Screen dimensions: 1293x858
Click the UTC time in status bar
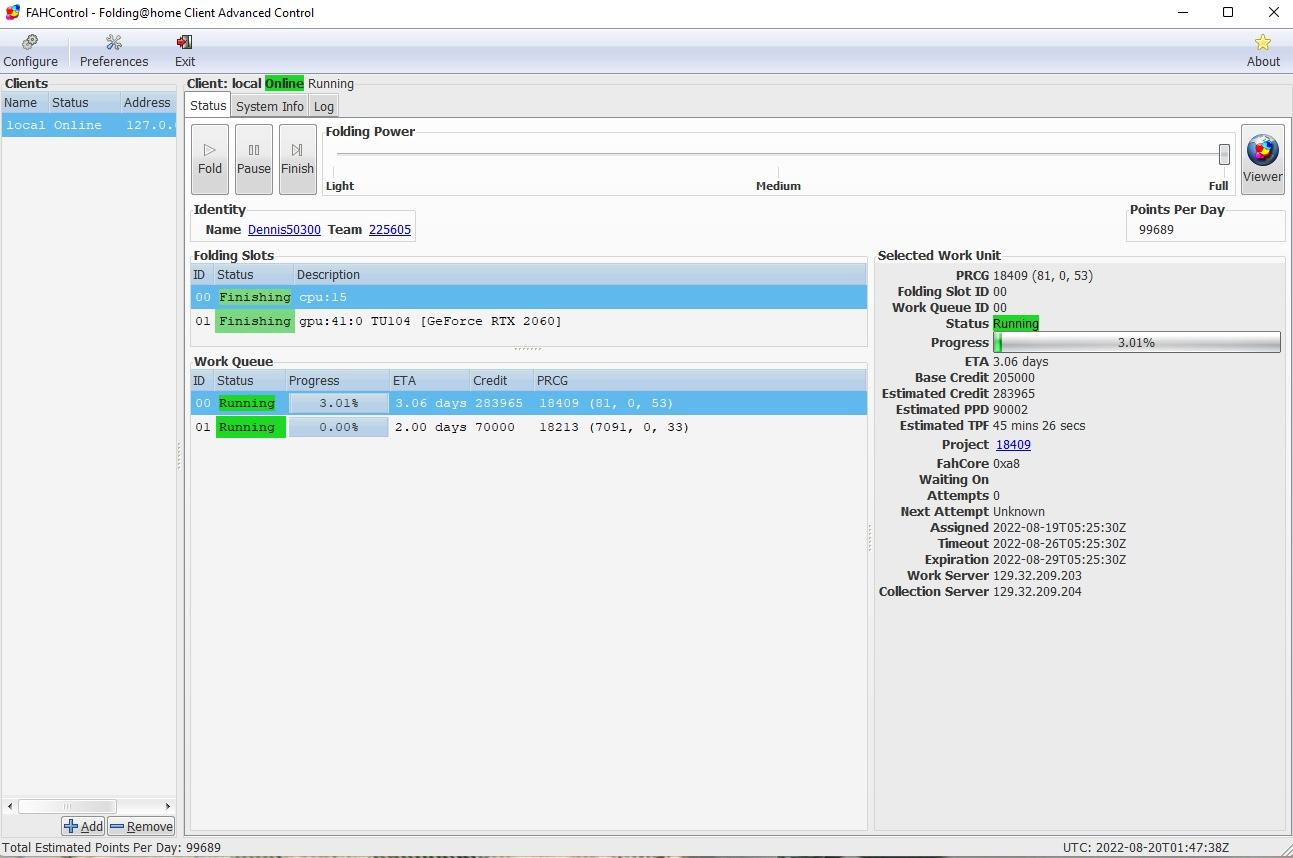point(1146,848)
